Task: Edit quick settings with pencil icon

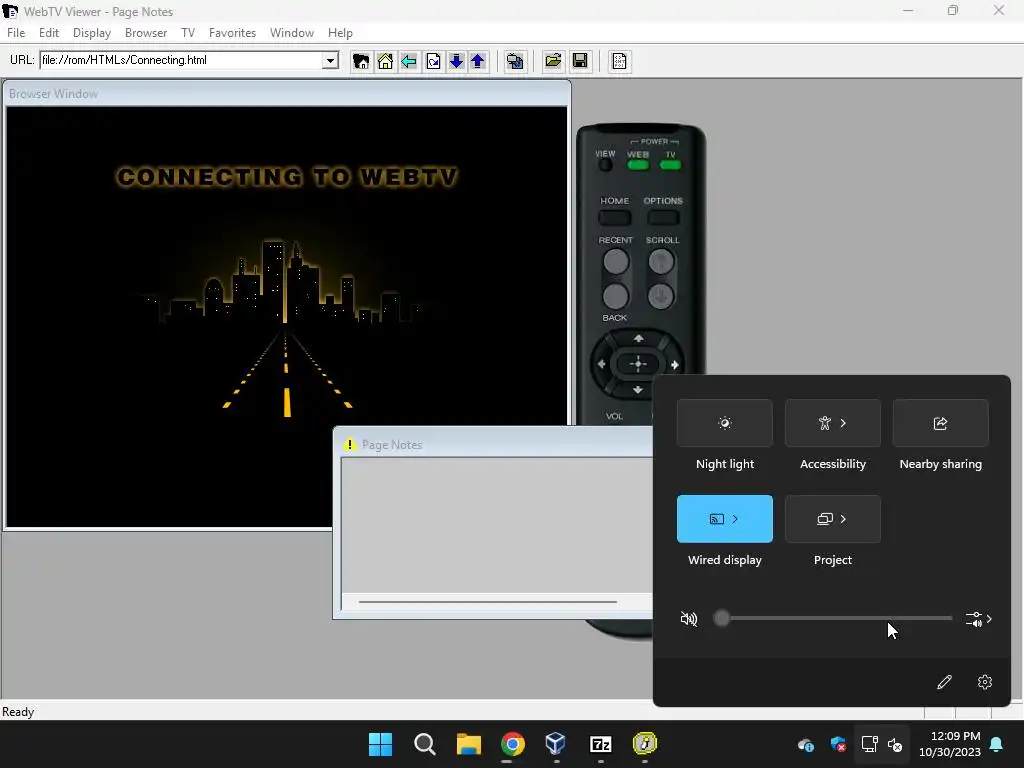Action: pos(944,682)
